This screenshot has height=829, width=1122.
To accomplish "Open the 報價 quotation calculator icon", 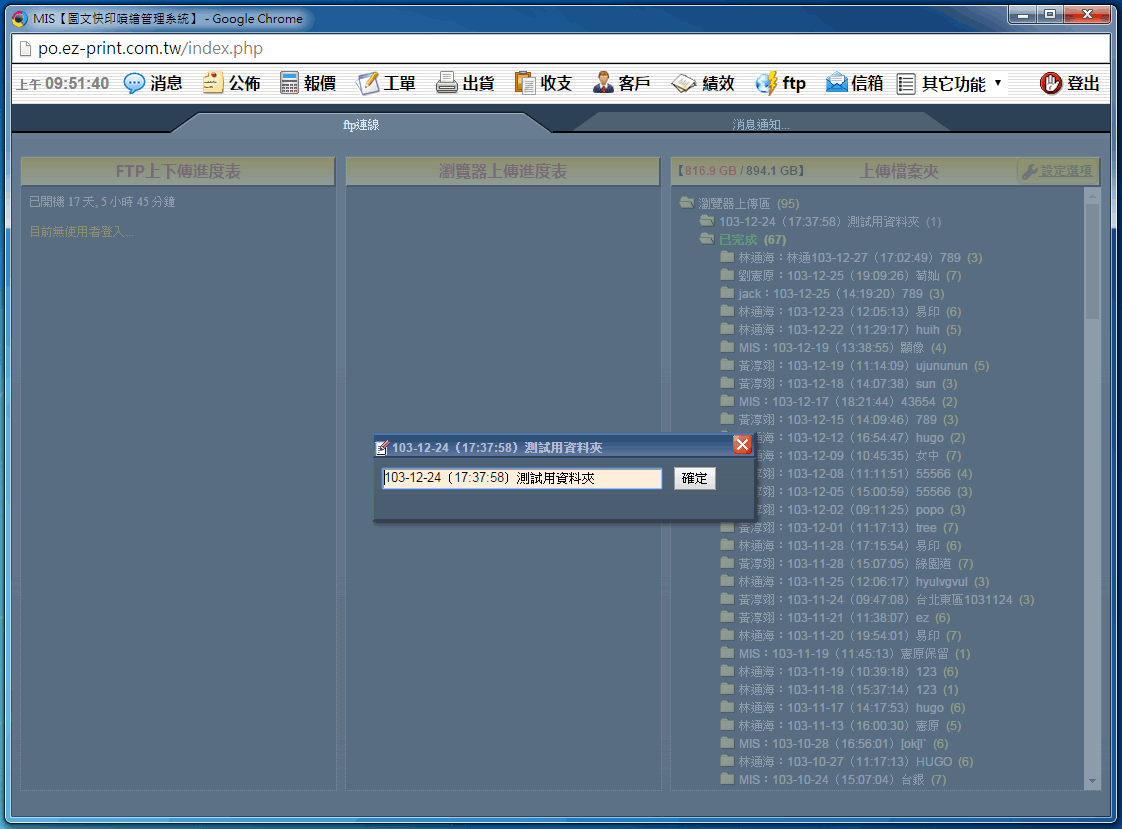I will (290, 84).
